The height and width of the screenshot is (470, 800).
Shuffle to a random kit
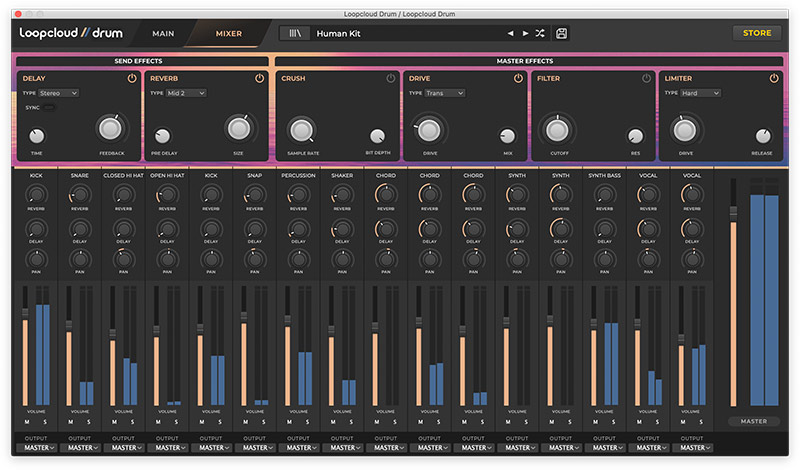pyautogui.click(x=540, y=34)
